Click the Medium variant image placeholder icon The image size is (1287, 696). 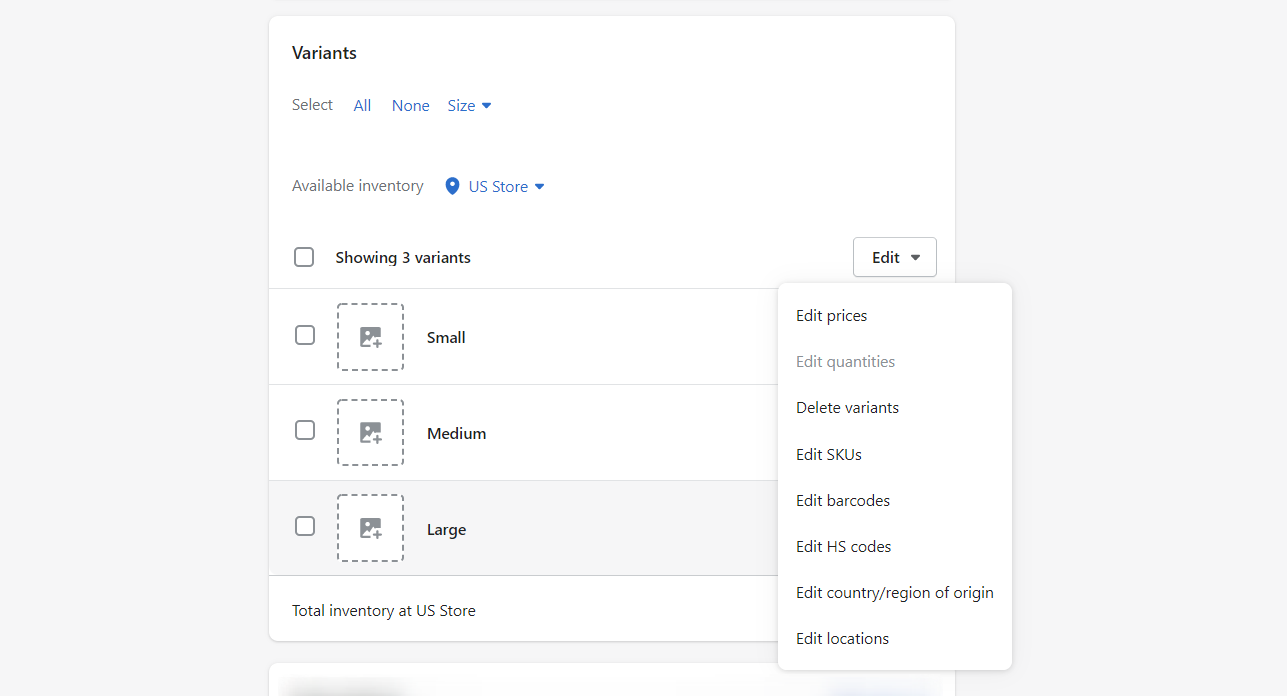[x=370, y=432]
